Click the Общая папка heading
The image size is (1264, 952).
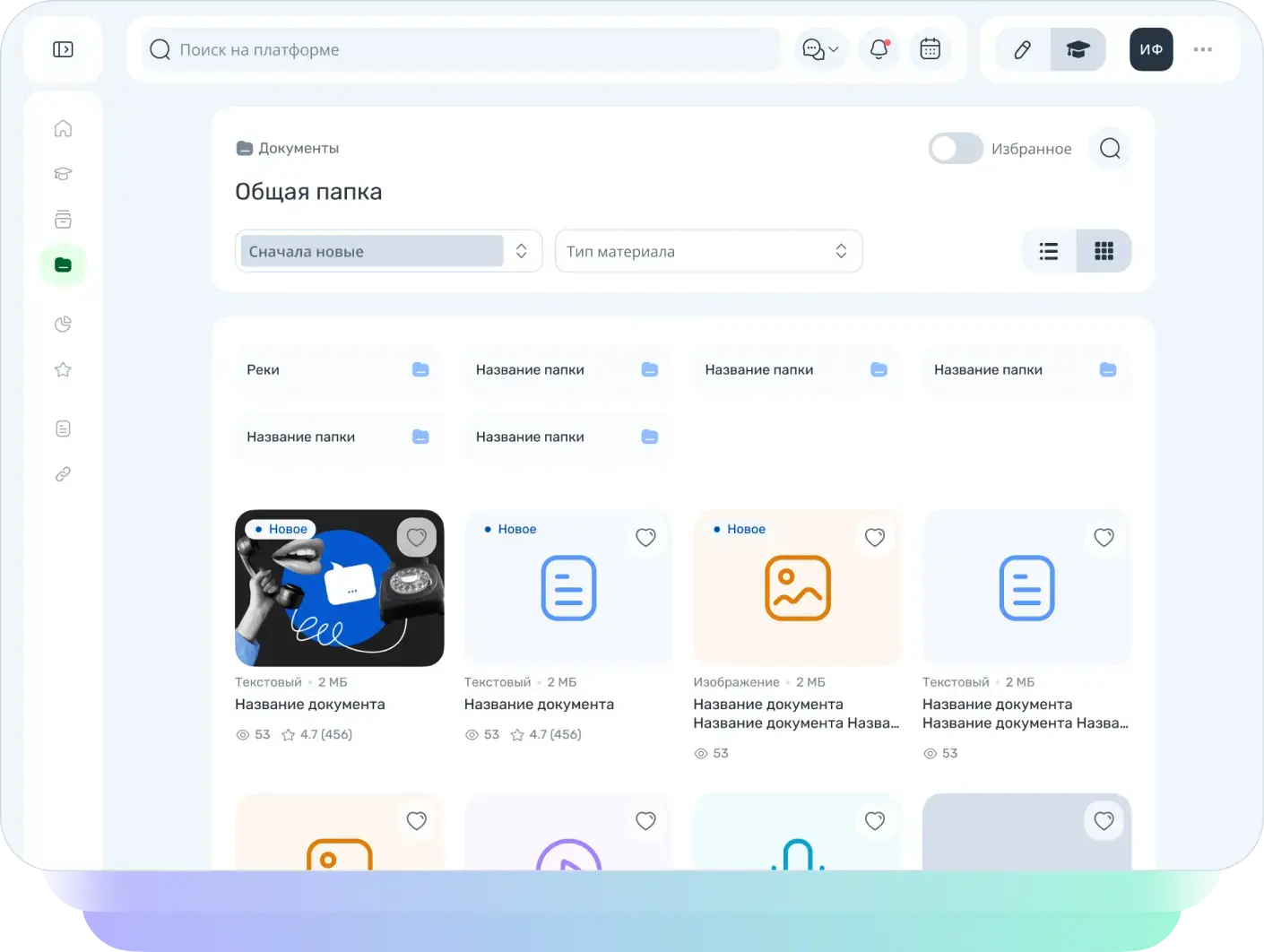[x=308, y=192]
